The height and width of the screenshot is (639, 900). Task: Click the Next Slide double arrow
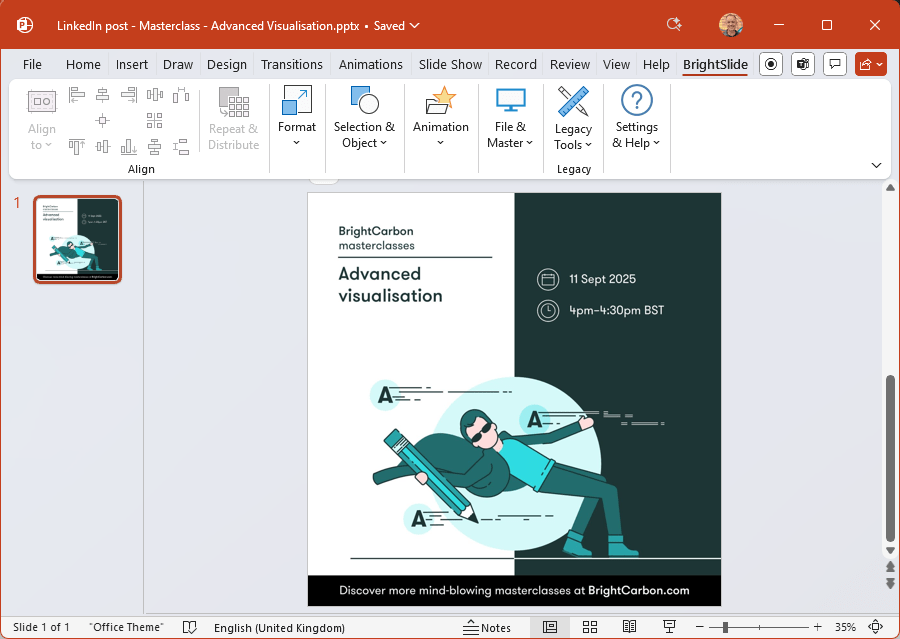point(890,583)
